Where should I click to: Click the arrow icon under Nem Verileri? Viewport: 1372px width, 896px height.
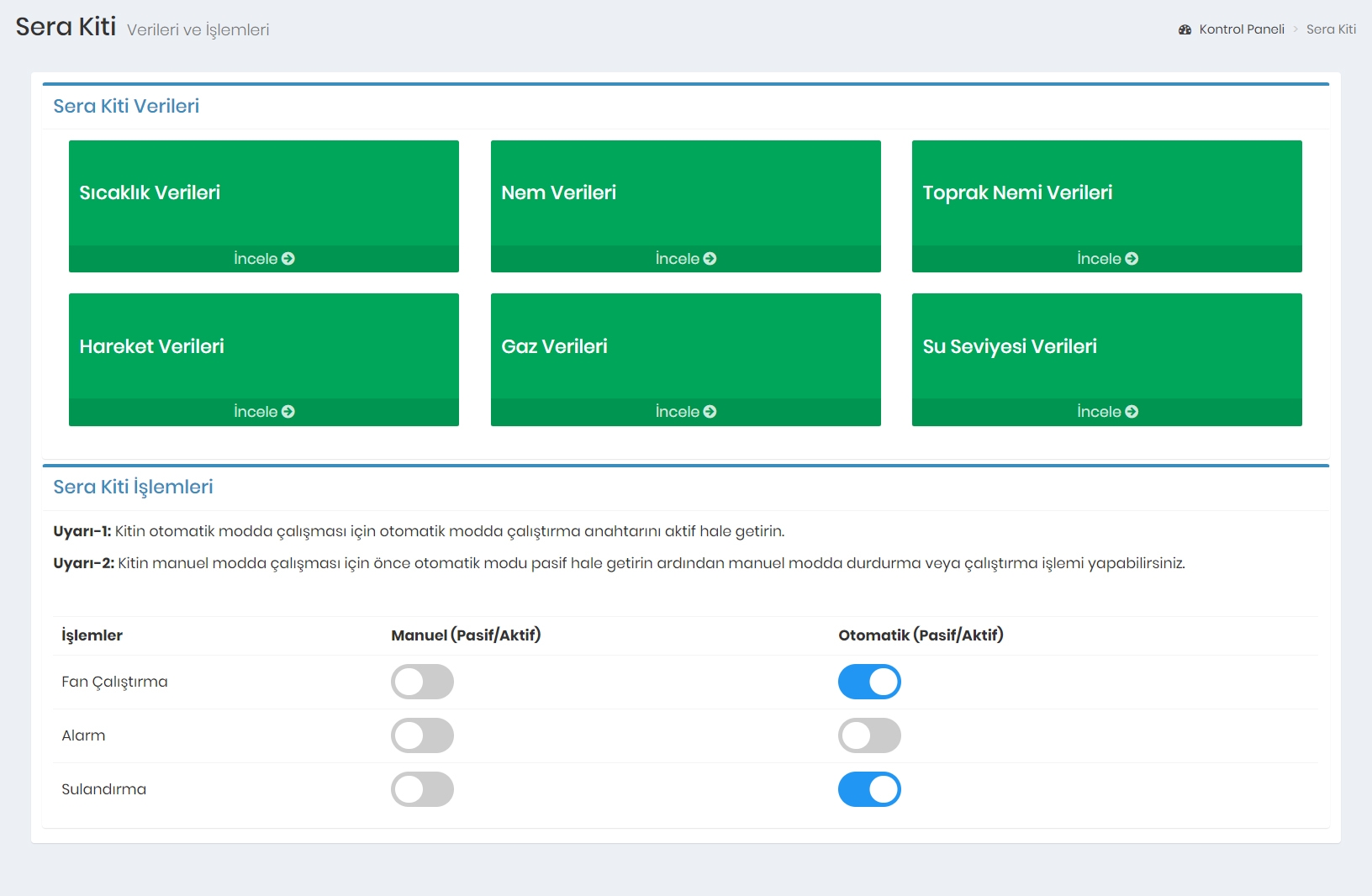coord(710,259)
